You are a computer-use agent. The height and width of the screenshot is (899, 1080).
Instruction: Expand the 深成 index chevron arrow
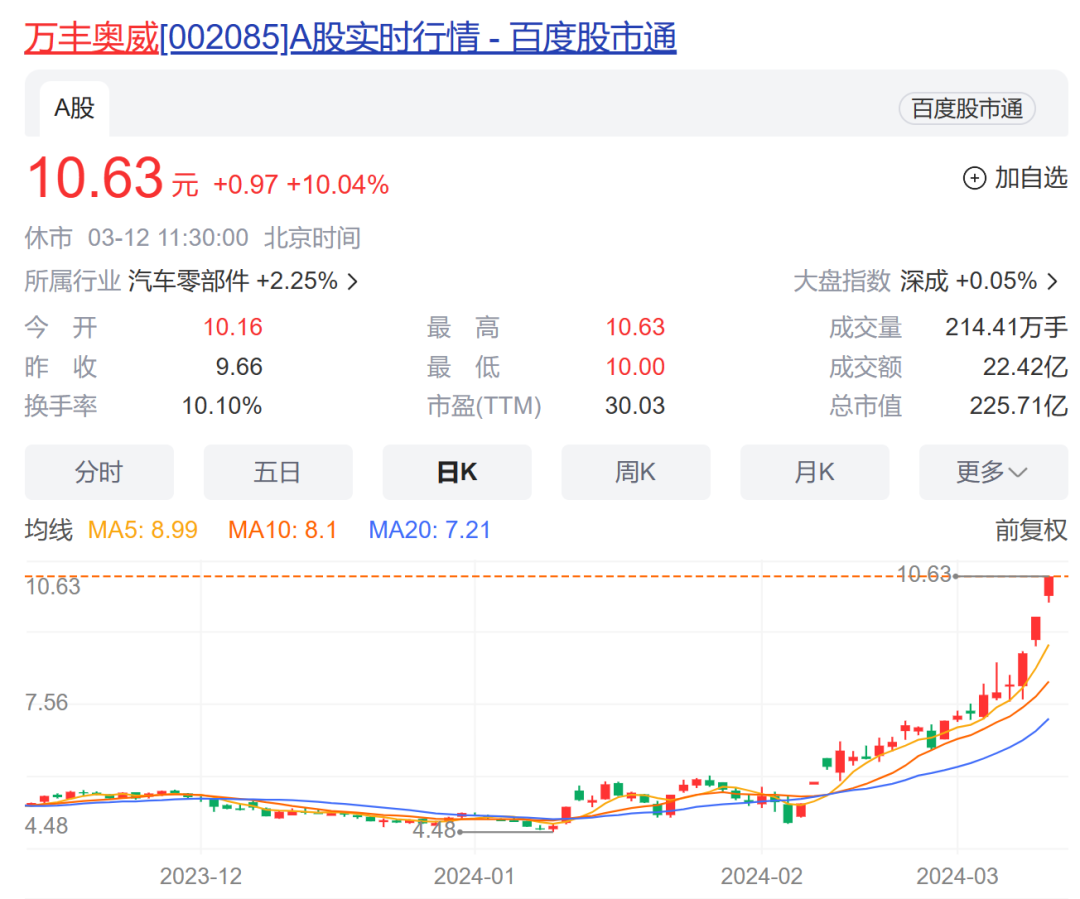(1052, 281)
